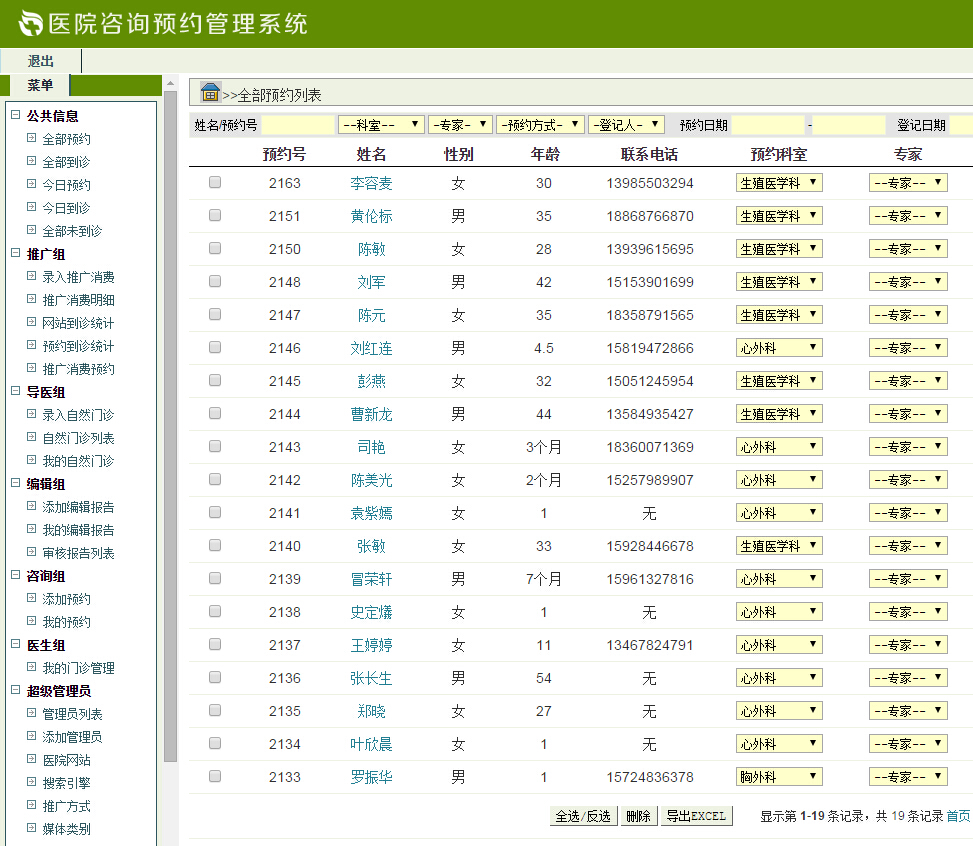Click the home icon beside 全部预约列表

click(x=210, y=92)
